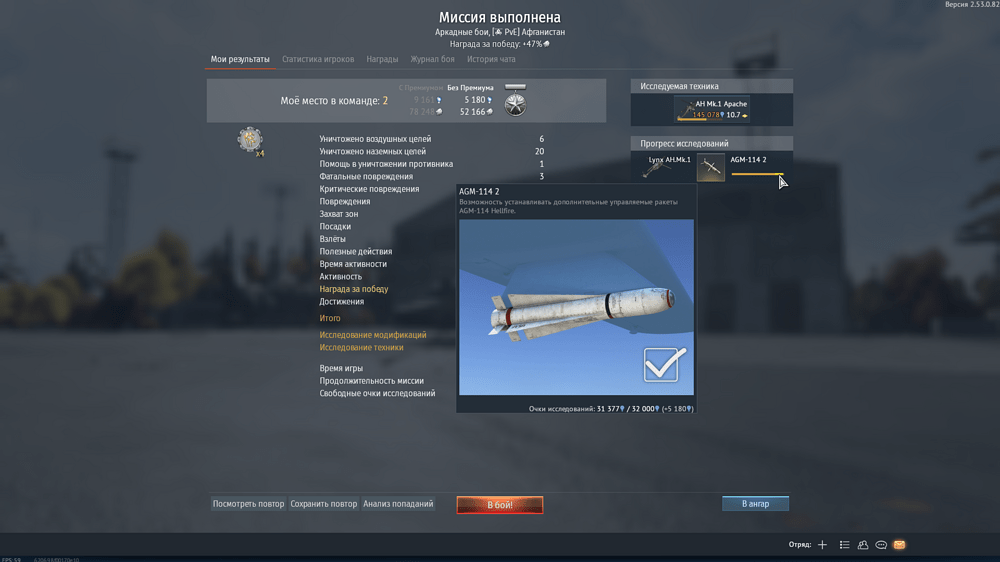Open the chat bubble icon
Viewport: 1000px width, 562px height.
pos(881,545)
